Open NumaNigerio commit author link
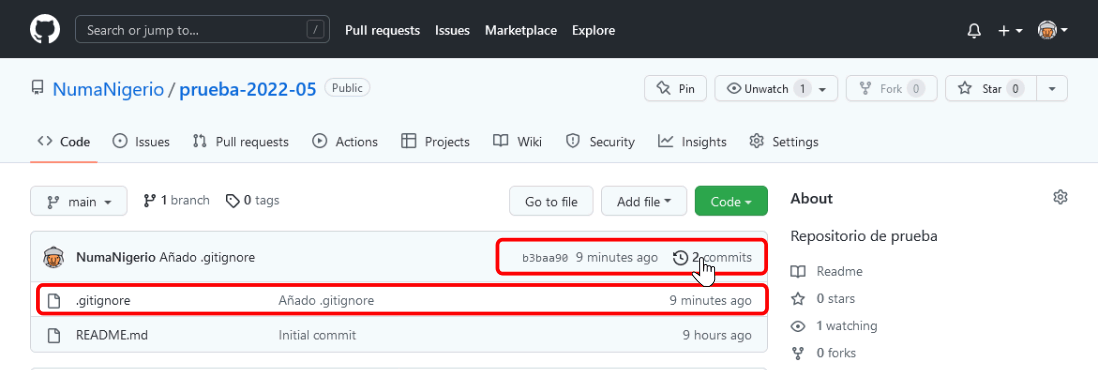 pos(116,257)
